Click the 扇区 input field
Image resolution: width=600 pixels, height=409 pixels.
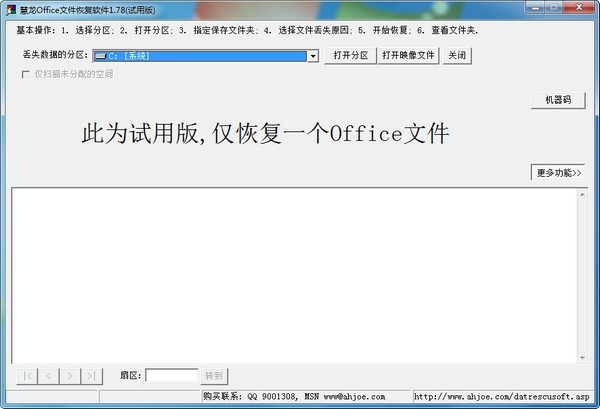tap(172, 375)
